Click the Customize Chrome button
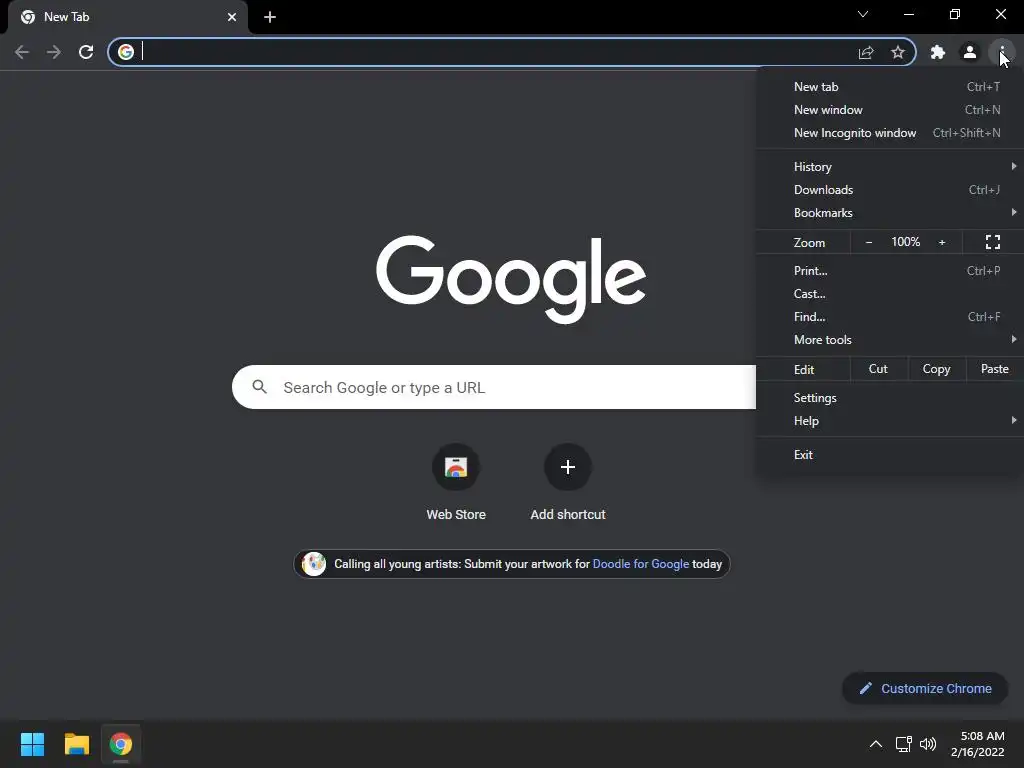 [925, 688]
